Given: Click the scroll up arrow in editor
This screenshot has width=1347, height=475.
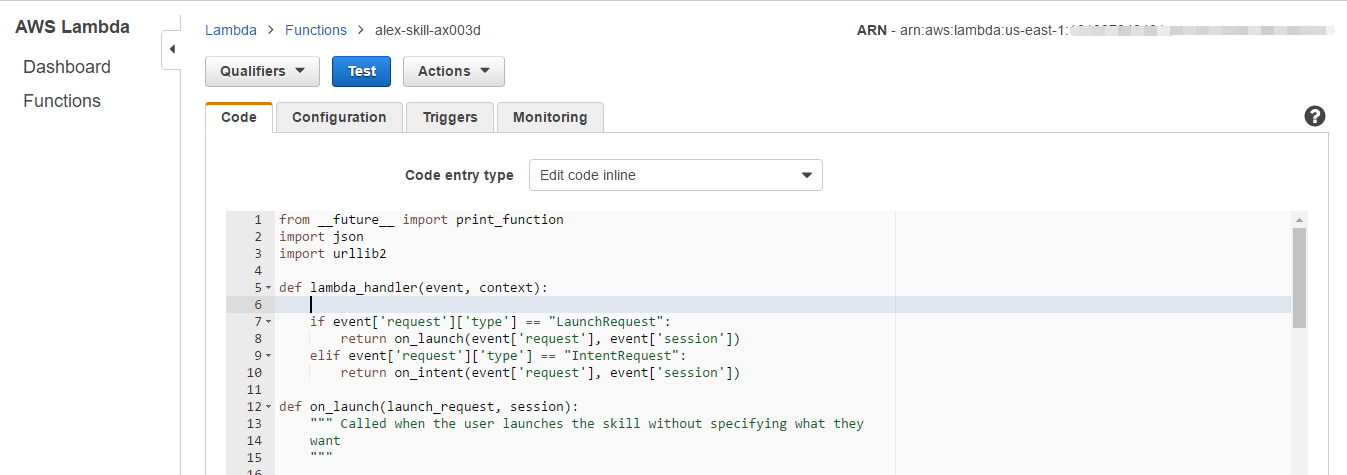Looking at the screenshot, I should [1299, 219].
